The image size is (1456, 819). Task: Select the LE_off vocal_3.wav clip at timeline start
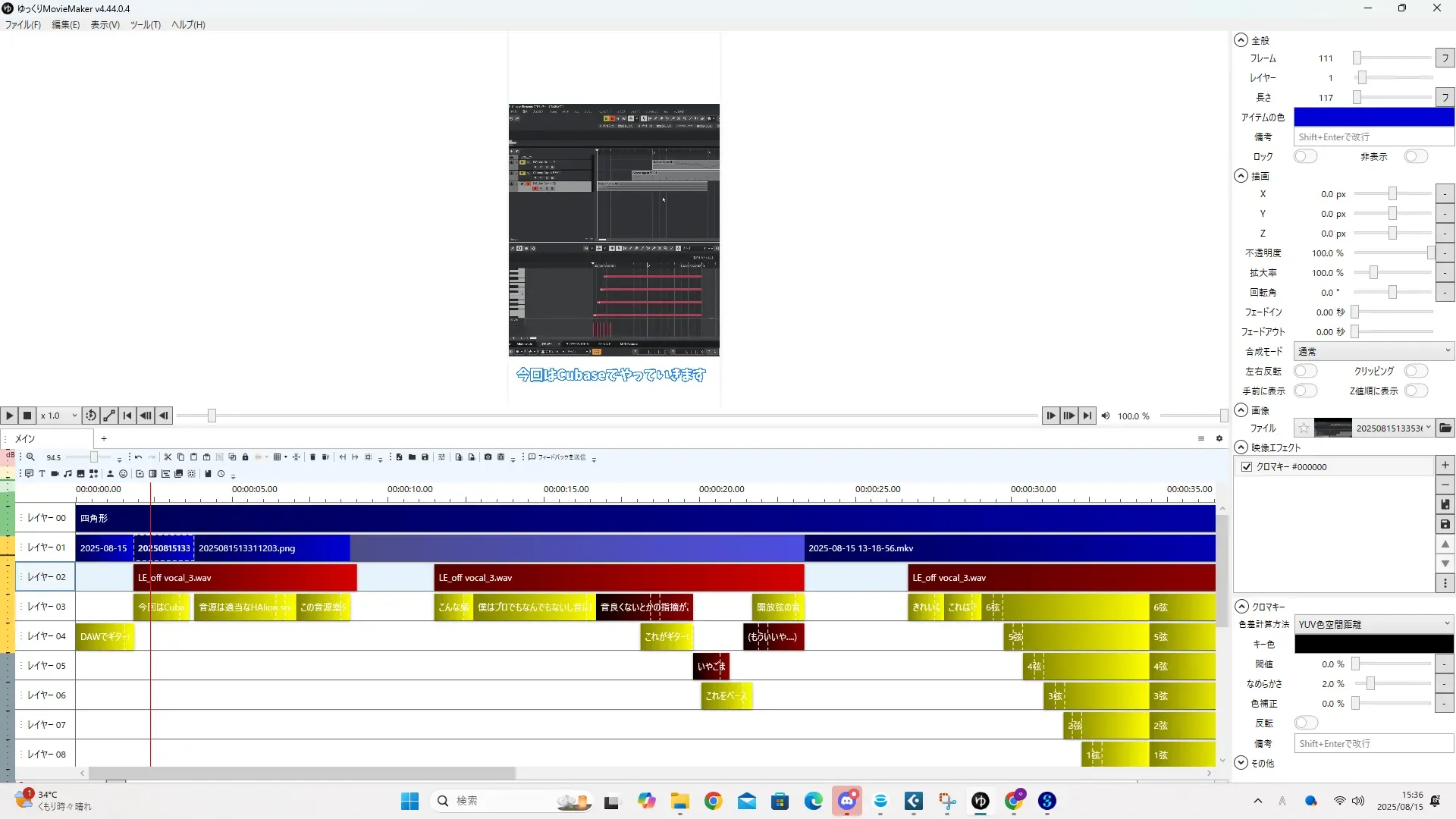[244, 578]
